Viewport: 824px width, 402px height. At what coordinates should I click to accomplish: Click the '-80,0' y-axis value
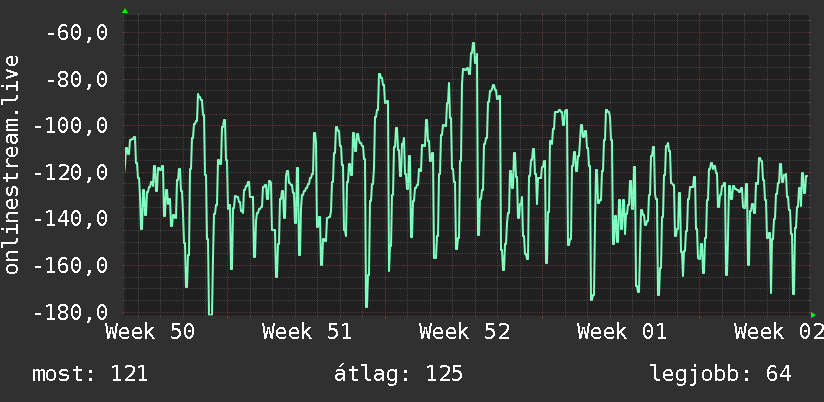(77, 80)
